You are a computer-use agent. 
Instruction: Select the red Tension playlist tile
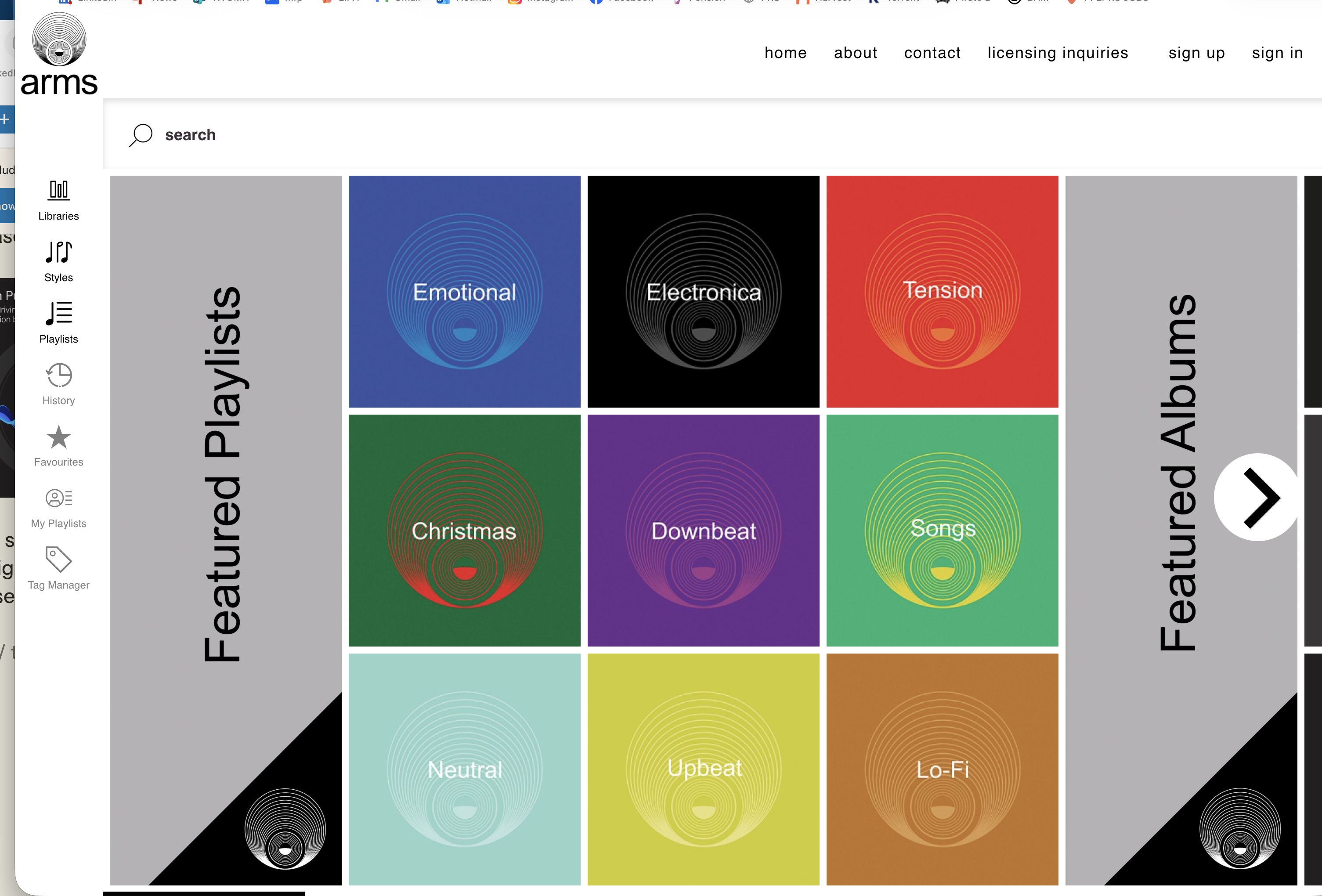(x=942, y=291)
